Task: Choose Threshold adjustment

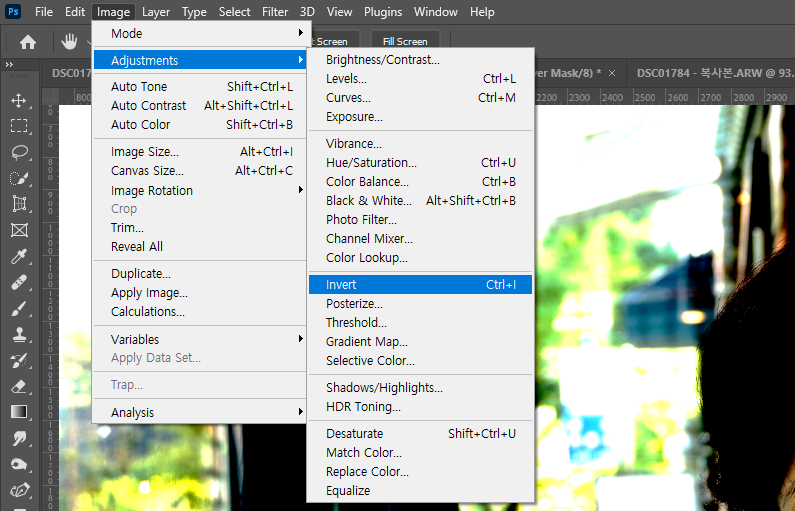Action: pyautogui.click(x=420, y=322)
